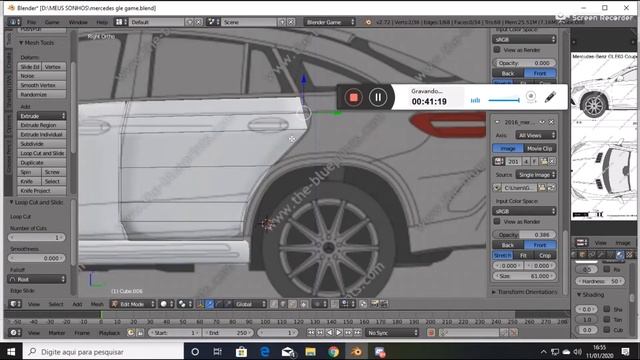Image resolution: width=640 pixels, height=360 pixels.
Task: Pause the screen recording
Action: click(x=378, y=97)
